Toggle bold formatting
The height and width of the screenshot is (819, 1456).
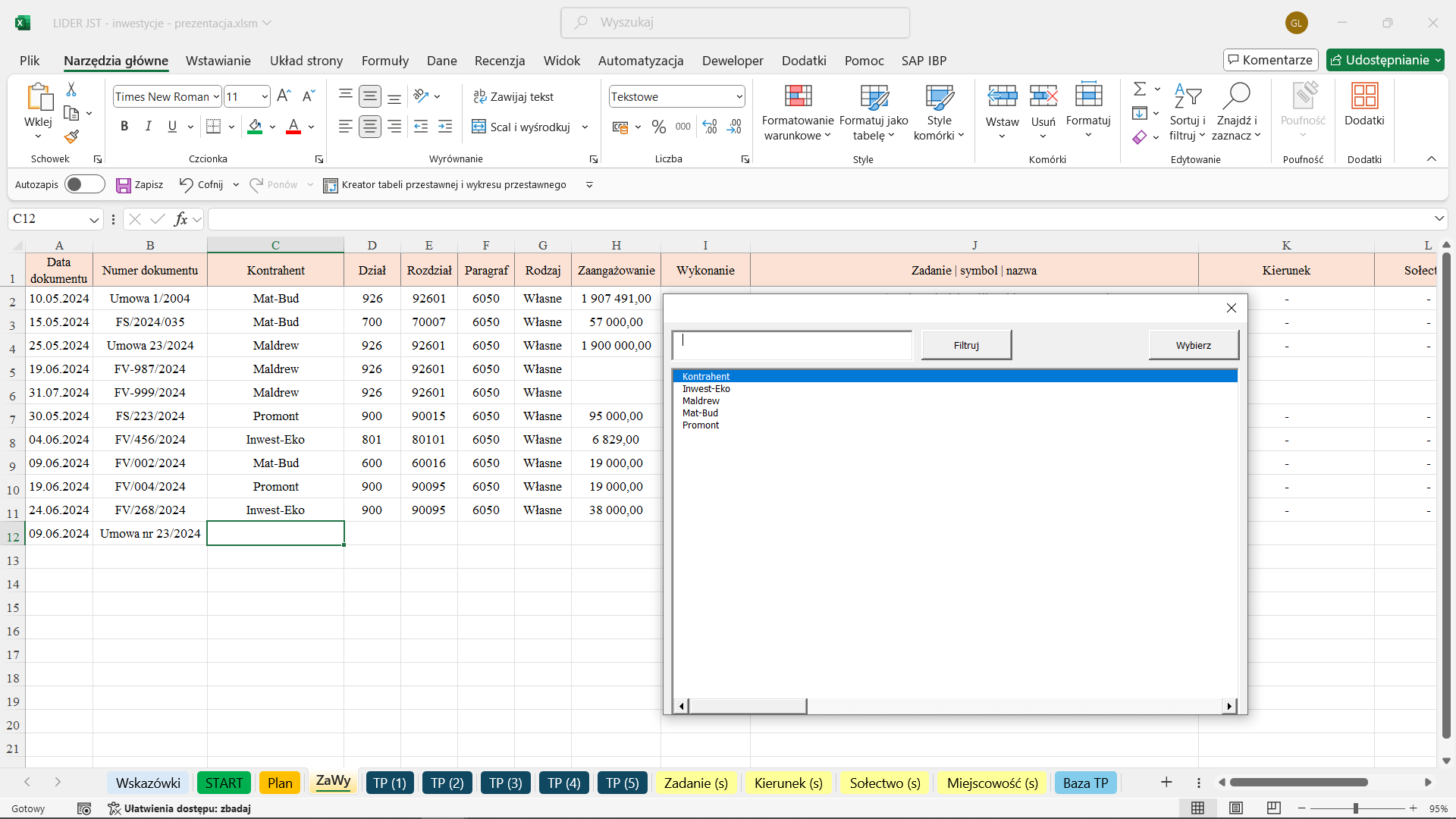pos(124,127)
